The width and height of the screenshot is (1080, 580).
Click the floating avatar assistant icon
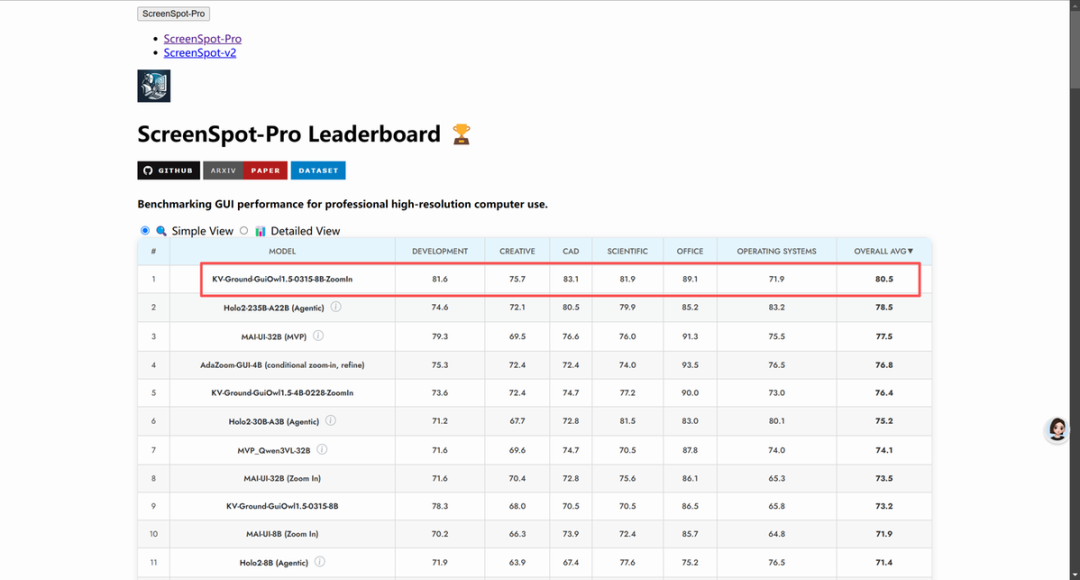(1056, 430)
